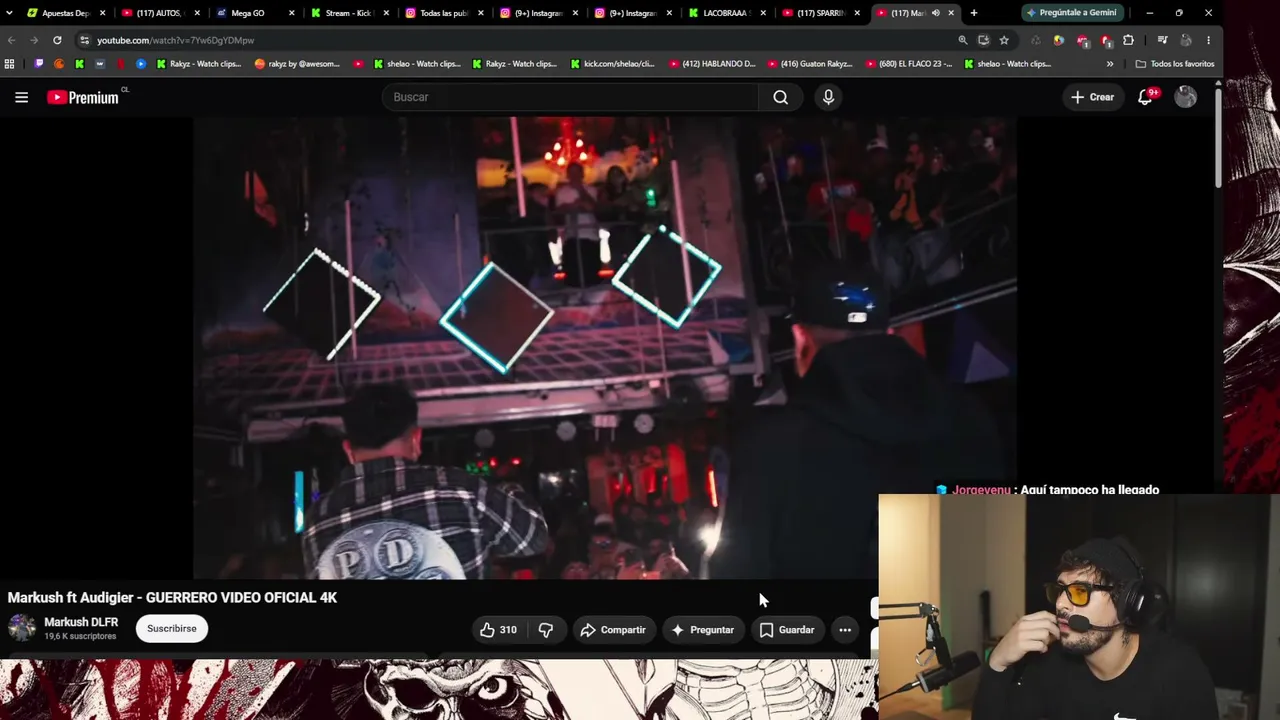Click the 19,6 K suscriptores text

pos(80,636)
